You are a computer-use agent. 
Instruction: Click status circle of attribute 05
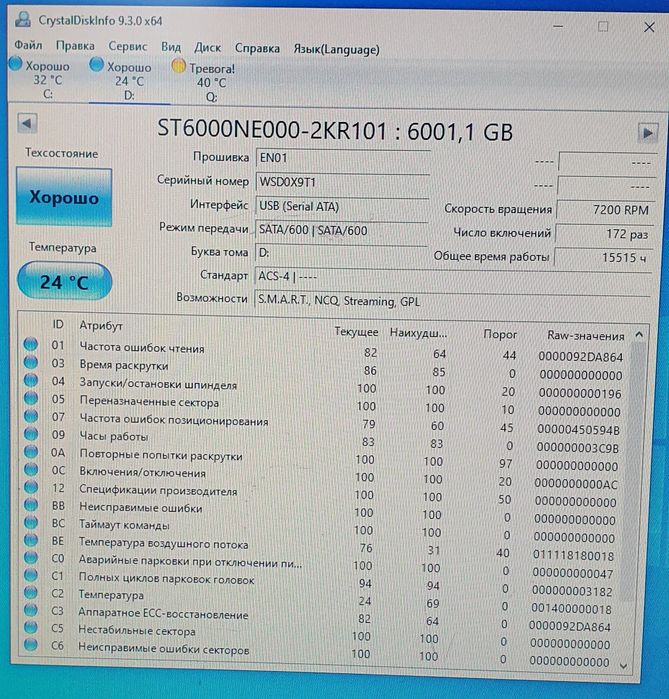[x=31, y=398]
